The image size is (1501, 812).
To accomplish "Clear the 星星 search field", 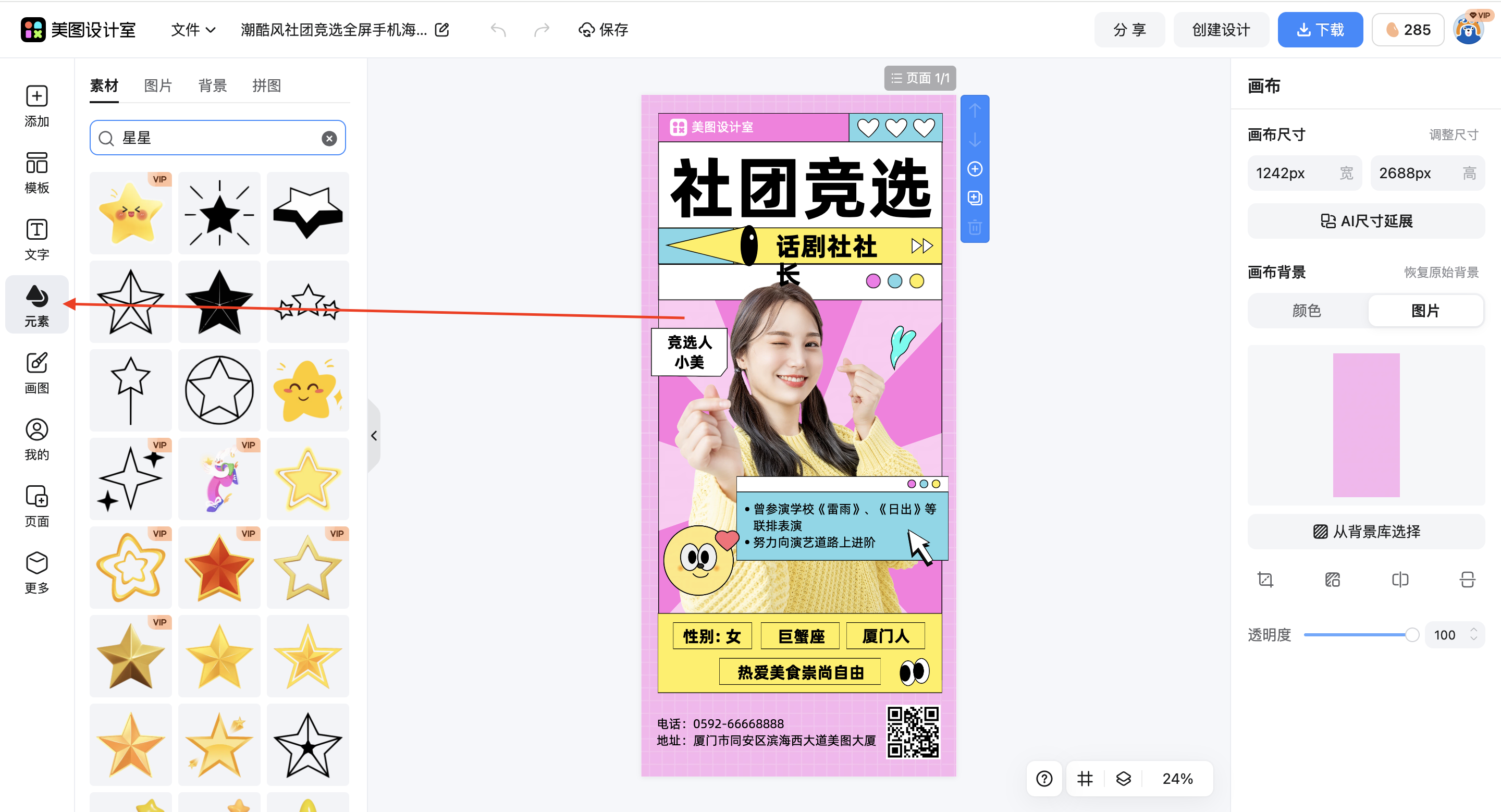I will (x=329, y=138).
